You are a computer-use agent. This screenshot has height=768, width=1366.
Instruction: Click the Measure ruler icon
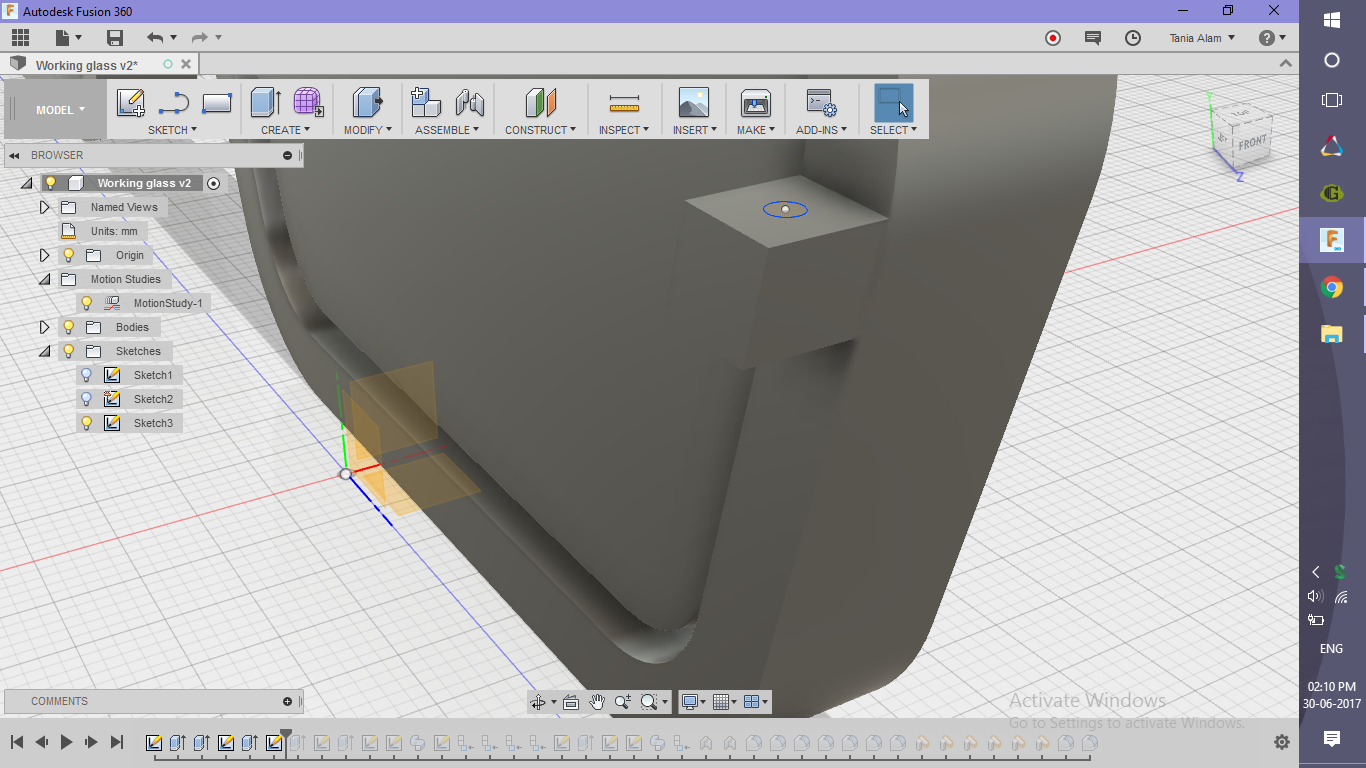[624, 102]
